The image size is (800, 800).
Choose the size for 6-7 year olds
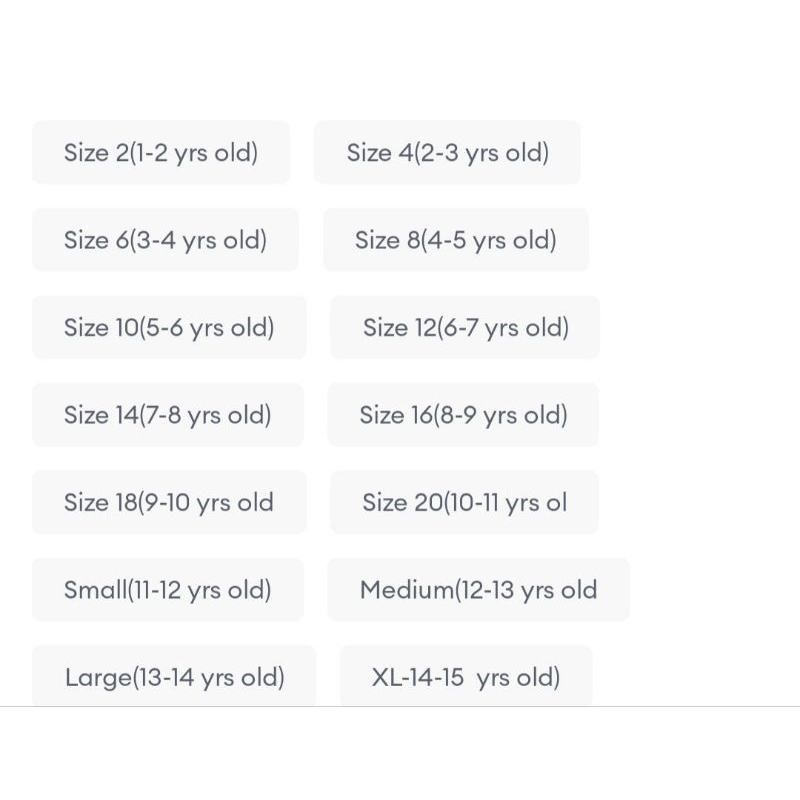click(465, 328)
